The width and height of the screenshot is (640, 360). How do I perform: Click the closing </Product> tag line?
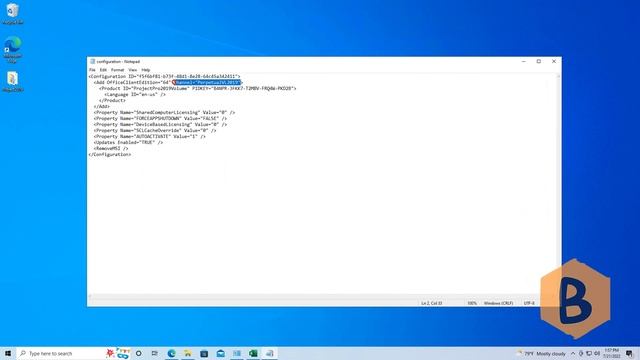click(113, 100)
